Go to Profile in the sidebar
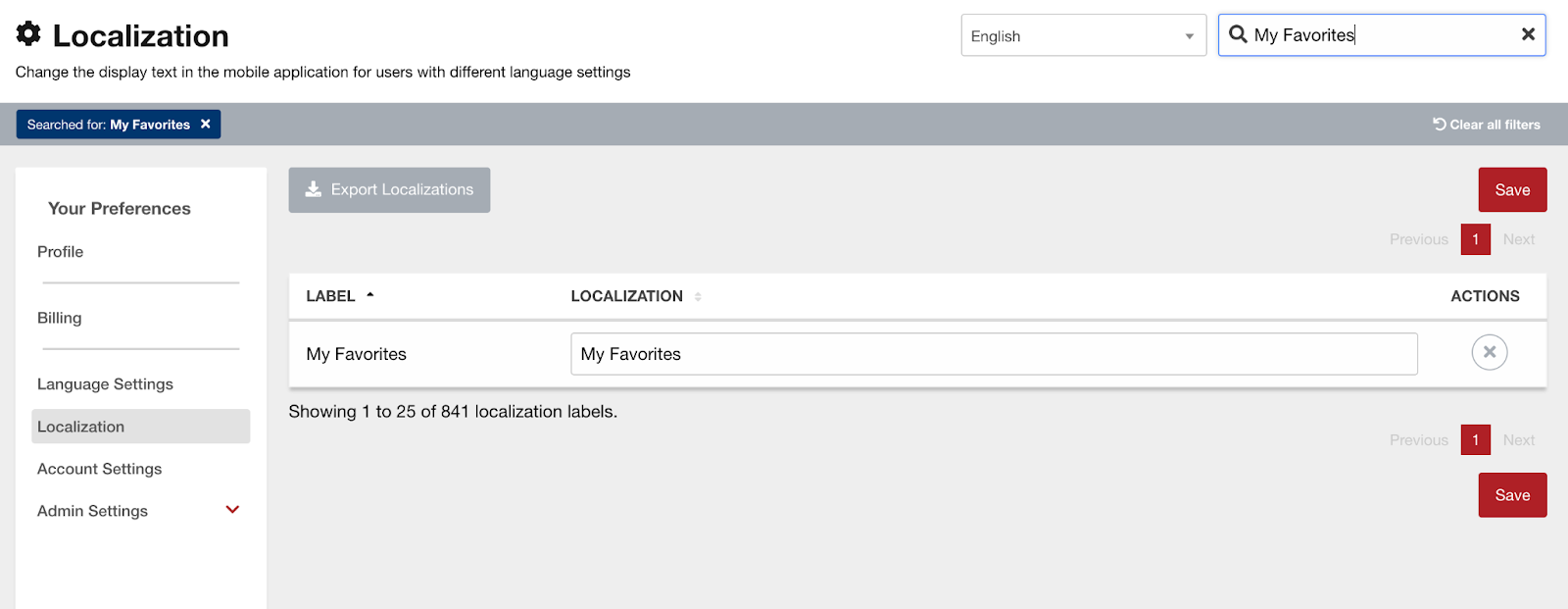This screenshot has height=609, width=1568. tap(60, 252)
